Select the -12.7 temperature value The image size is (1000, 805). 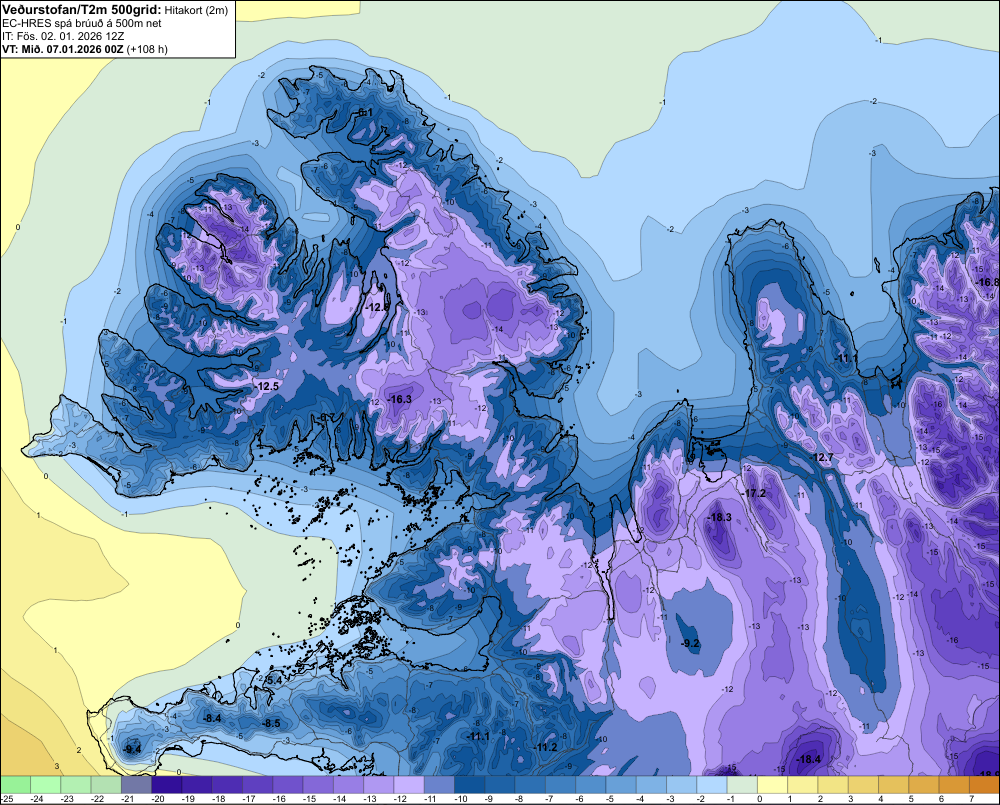pos(822,457)
